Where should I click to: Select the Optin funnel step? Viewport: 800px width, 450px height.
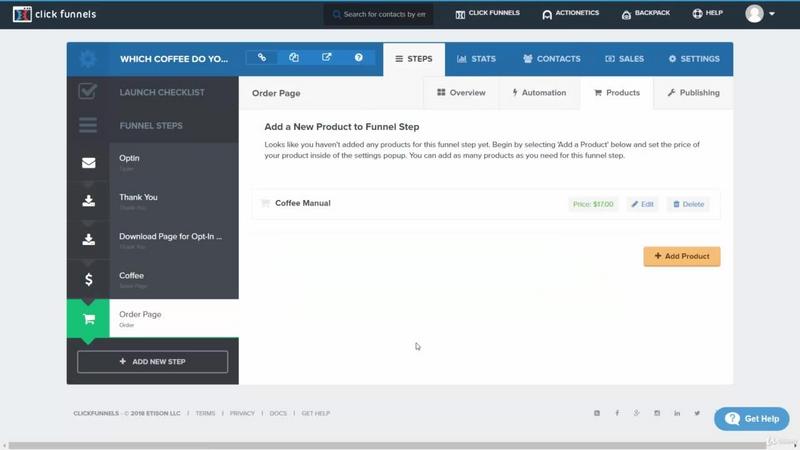pos(153,163)
